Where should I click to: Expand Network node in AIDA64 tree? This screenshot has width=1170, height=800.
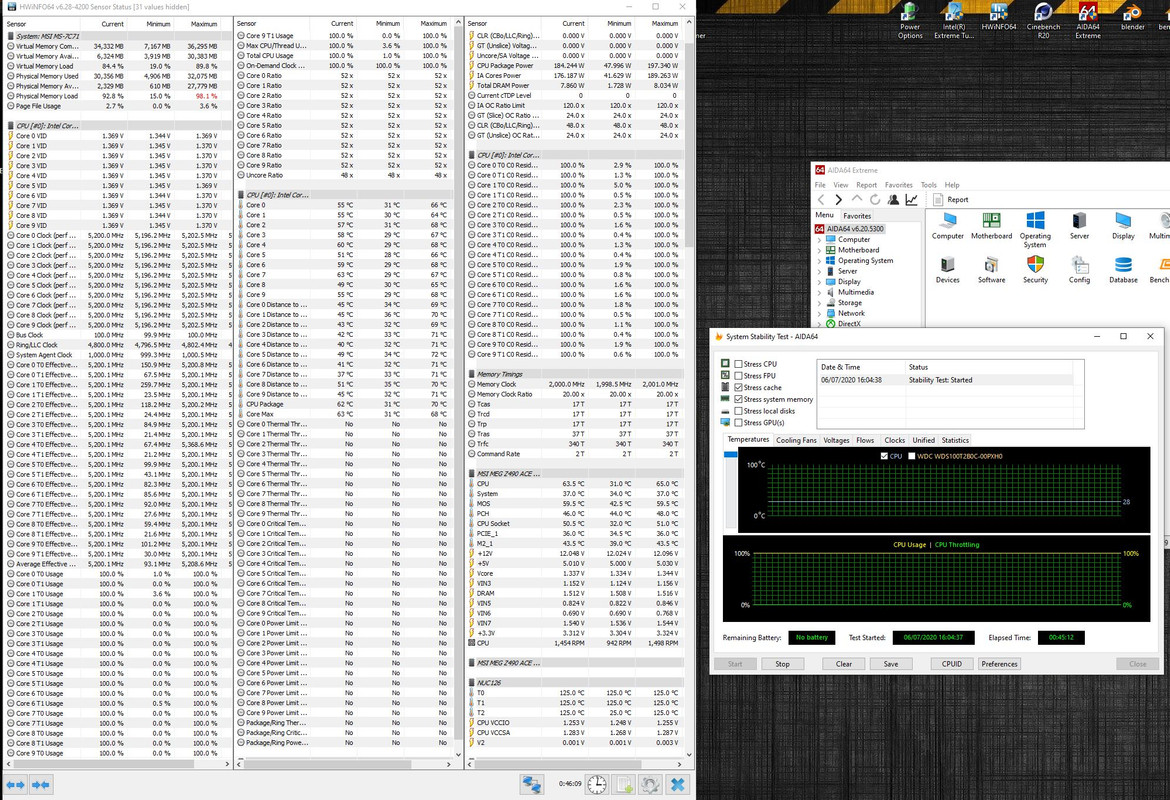(x=819, y=313)
